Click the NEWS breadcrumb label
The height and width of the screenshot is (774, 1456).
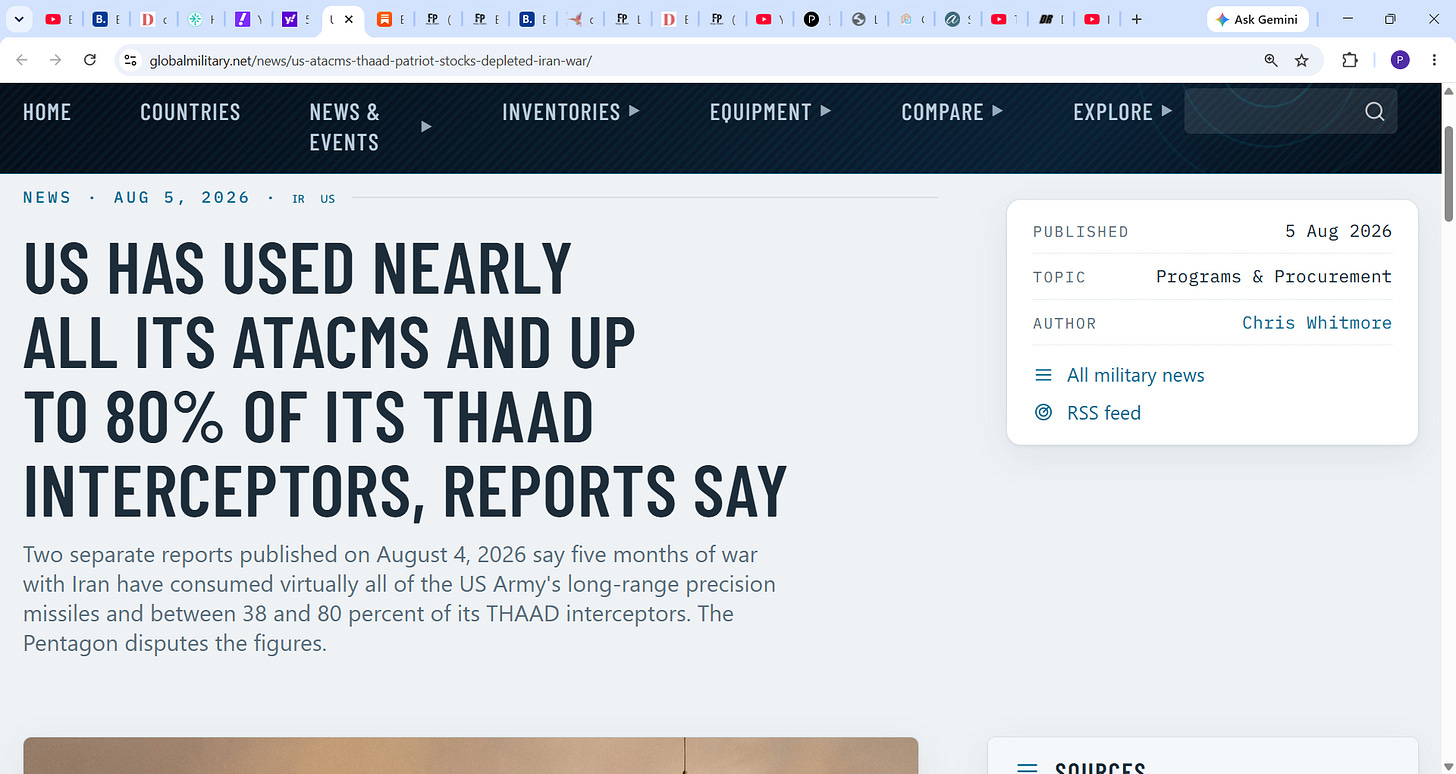47,197
